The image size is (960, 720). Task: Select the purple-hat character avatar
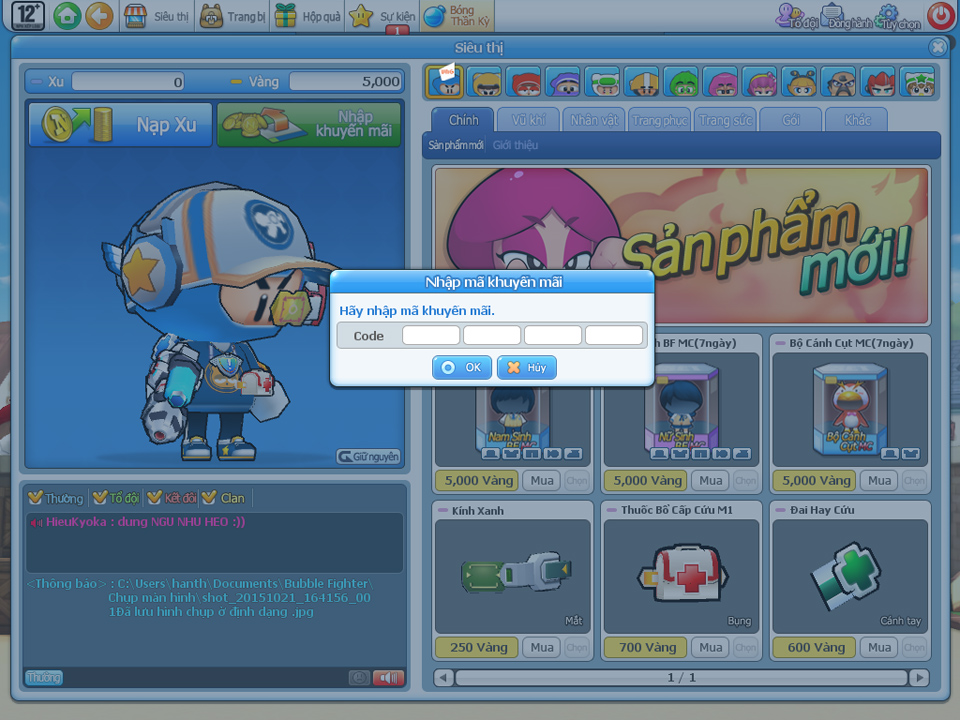563,82
